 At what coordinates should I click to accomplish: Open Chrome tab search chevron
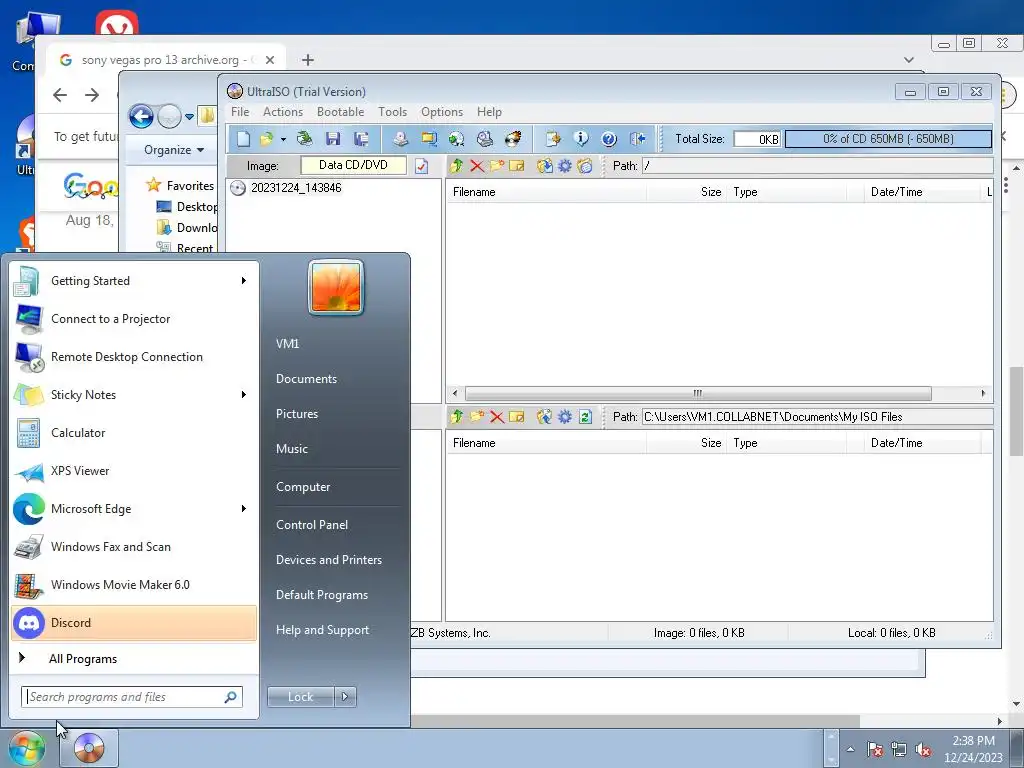pos(908,60)
